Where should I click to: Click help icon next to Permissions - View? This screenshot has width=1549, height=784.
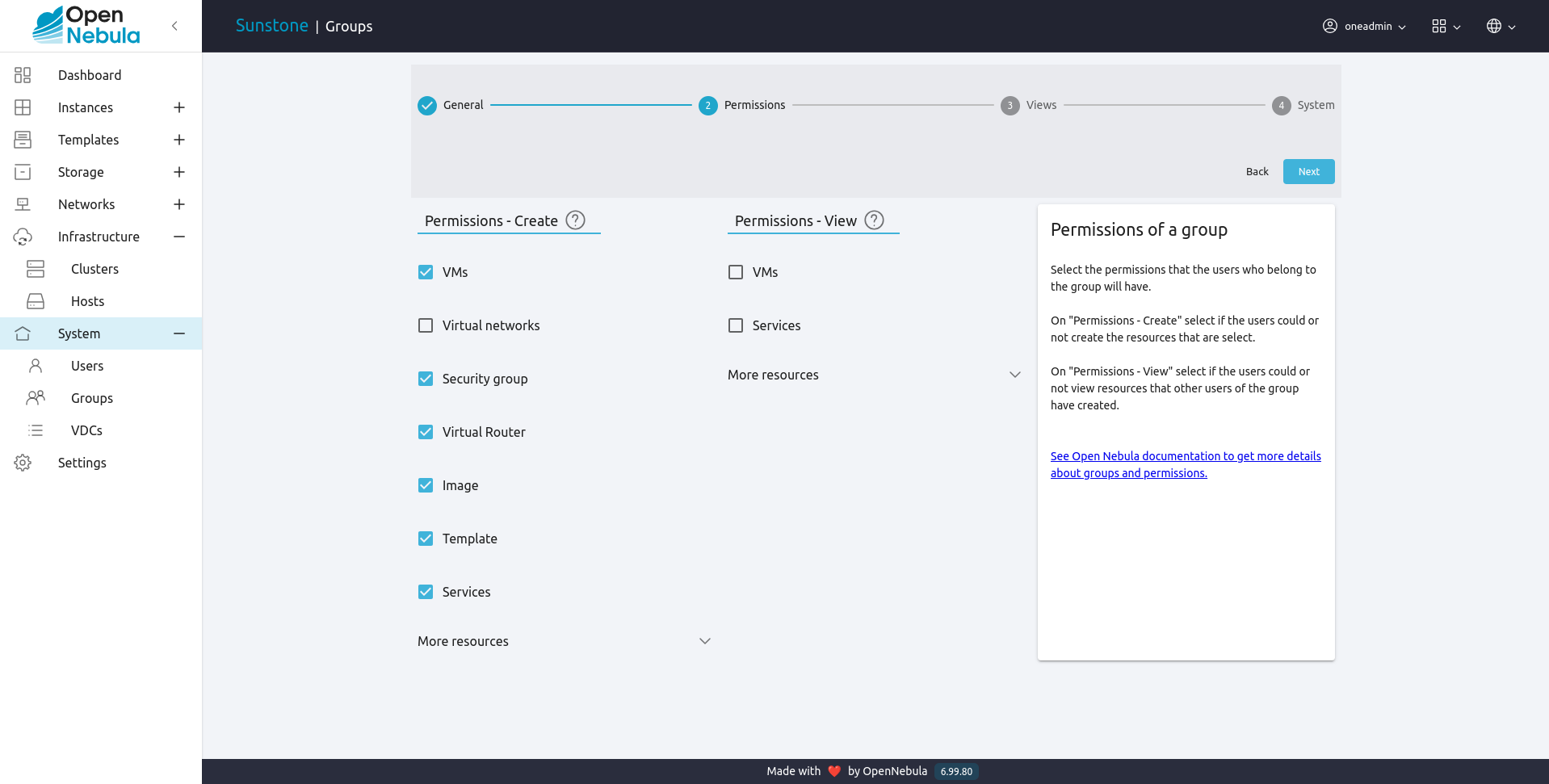(x=875, y=220)
